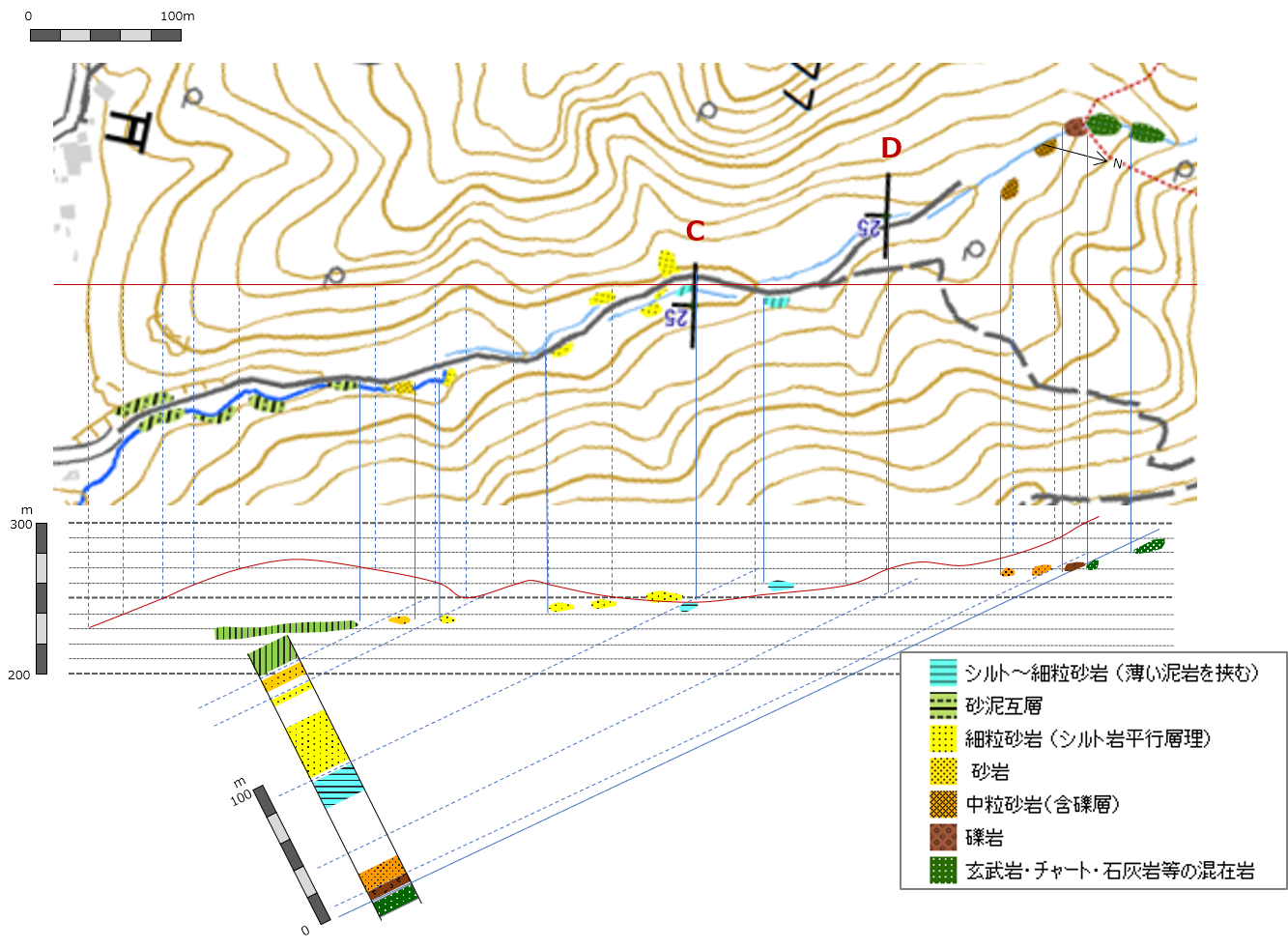Select the legend text 砂泥互層

[1004, 705]
